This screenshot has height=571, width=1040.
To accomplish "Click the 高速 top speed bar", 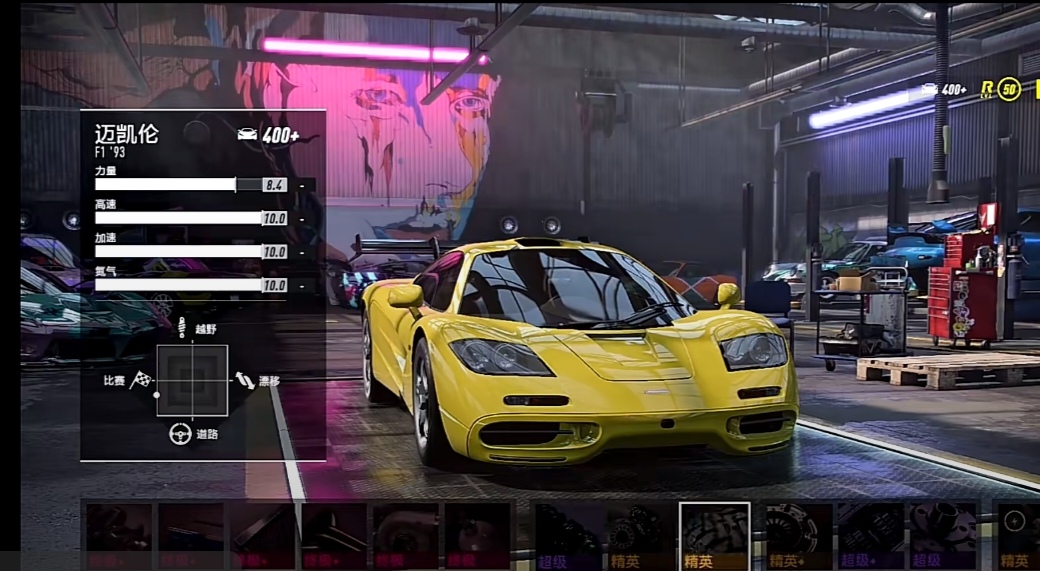I will pyautogui.click(x=191, y=218).
